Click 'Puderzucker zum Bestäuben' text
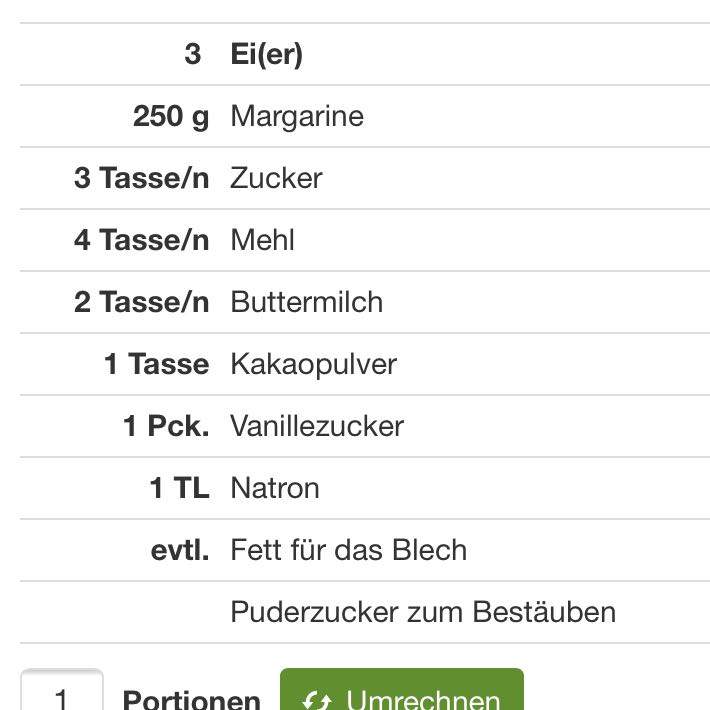 click(423, 612)
